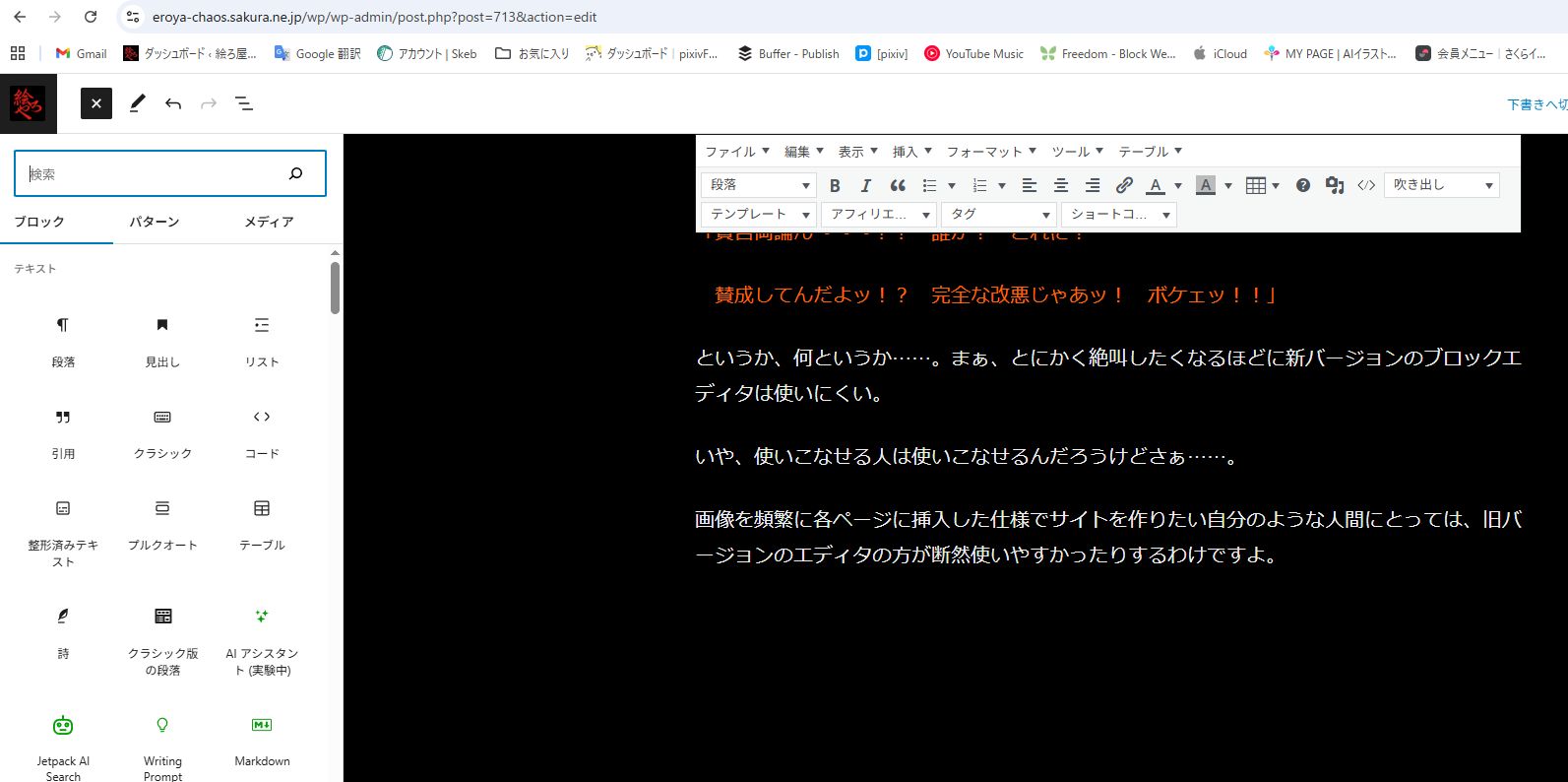
Task: Open the help question mark icon
Action: click(1303, 185)
